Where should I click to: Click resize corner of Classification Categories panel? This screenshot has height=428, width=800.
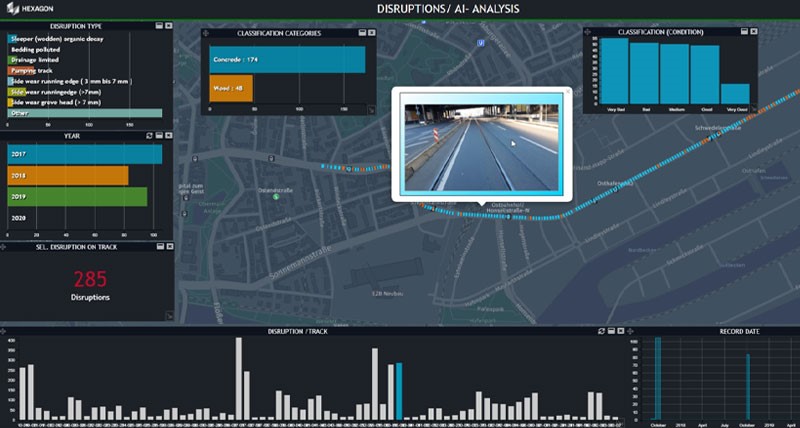(371, 109)
